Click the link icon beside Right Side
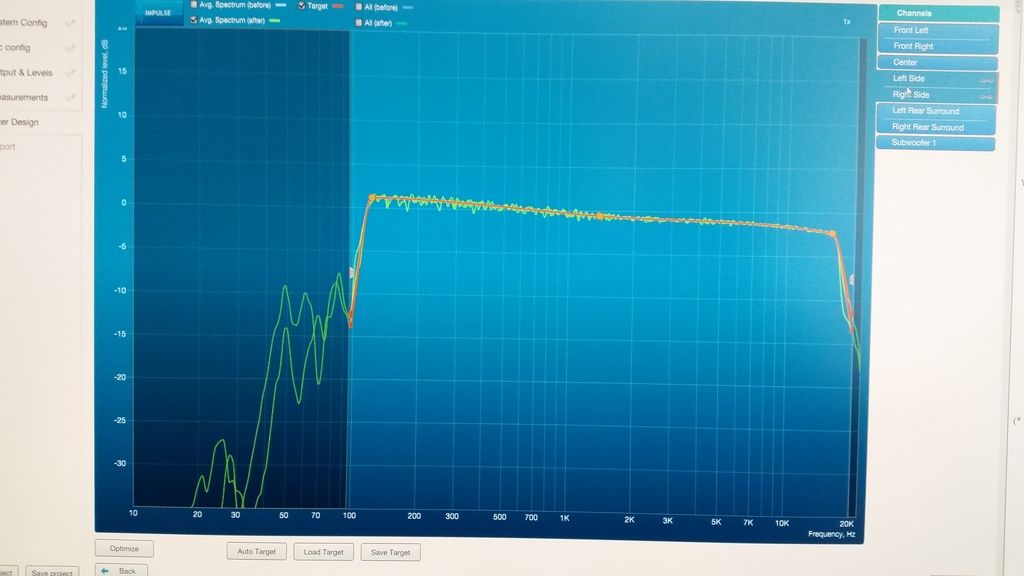 [x=986, y=97]
